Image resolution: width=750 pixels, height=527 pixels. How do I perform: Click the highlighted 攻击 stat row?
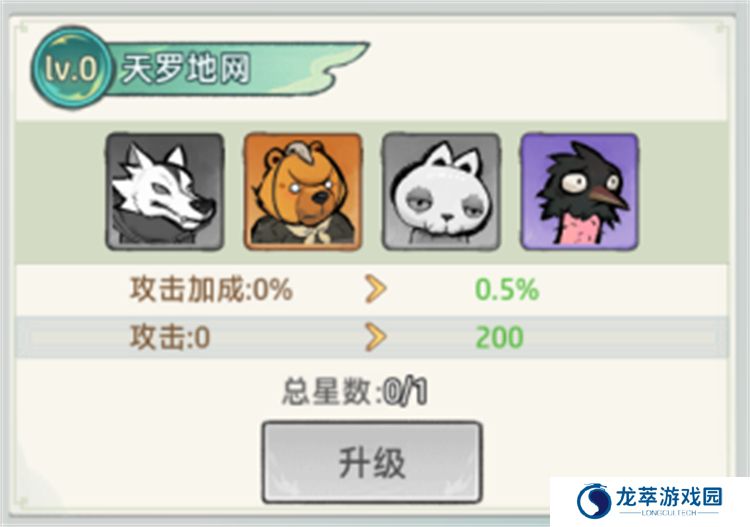[x=372, y=337]
